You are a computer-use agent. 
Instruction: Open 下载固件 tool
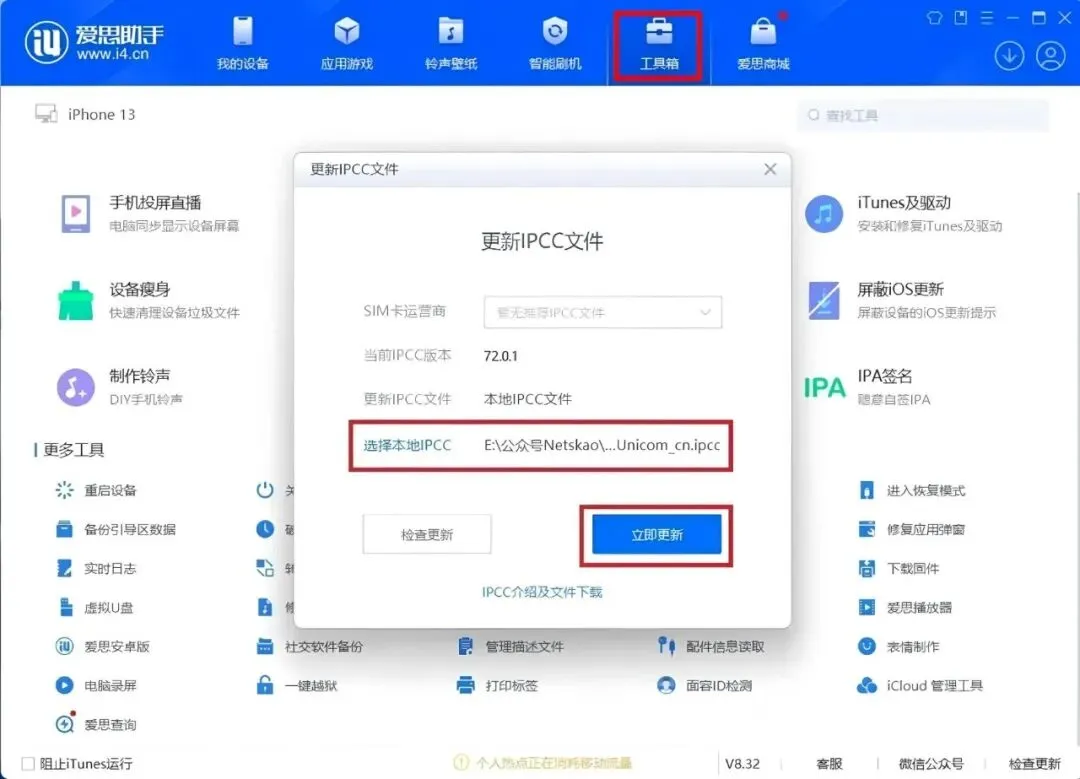(899, 568)
